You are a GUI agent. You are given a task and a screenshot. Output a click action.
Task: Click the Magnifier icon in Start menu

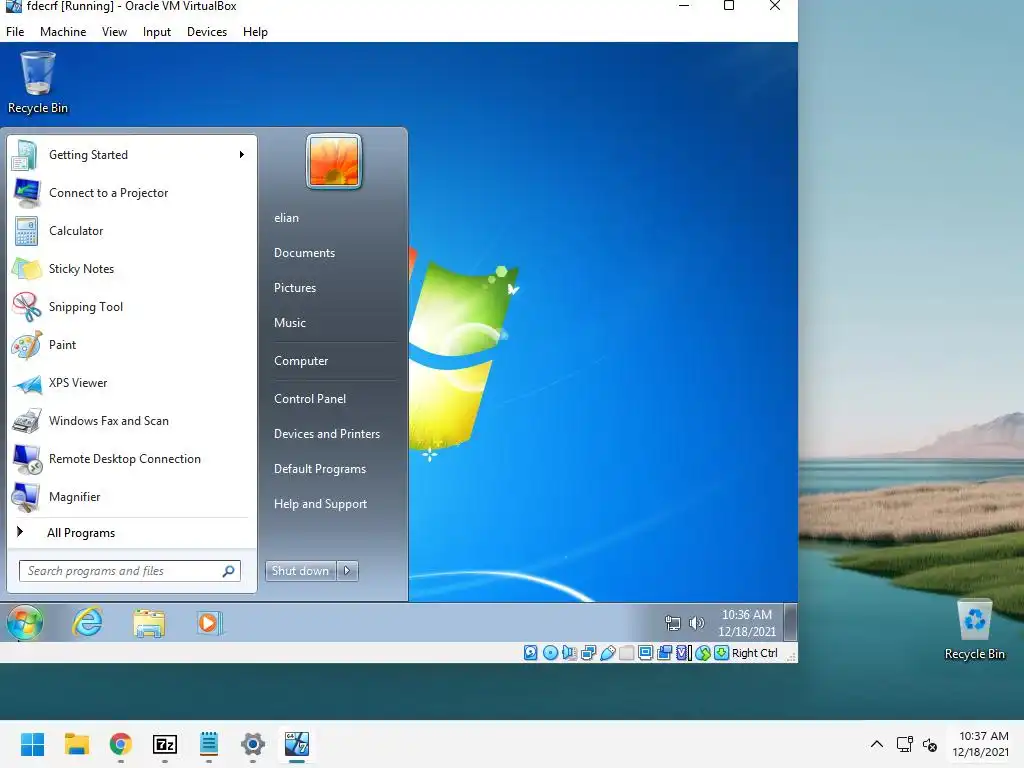tap(26, 497)
